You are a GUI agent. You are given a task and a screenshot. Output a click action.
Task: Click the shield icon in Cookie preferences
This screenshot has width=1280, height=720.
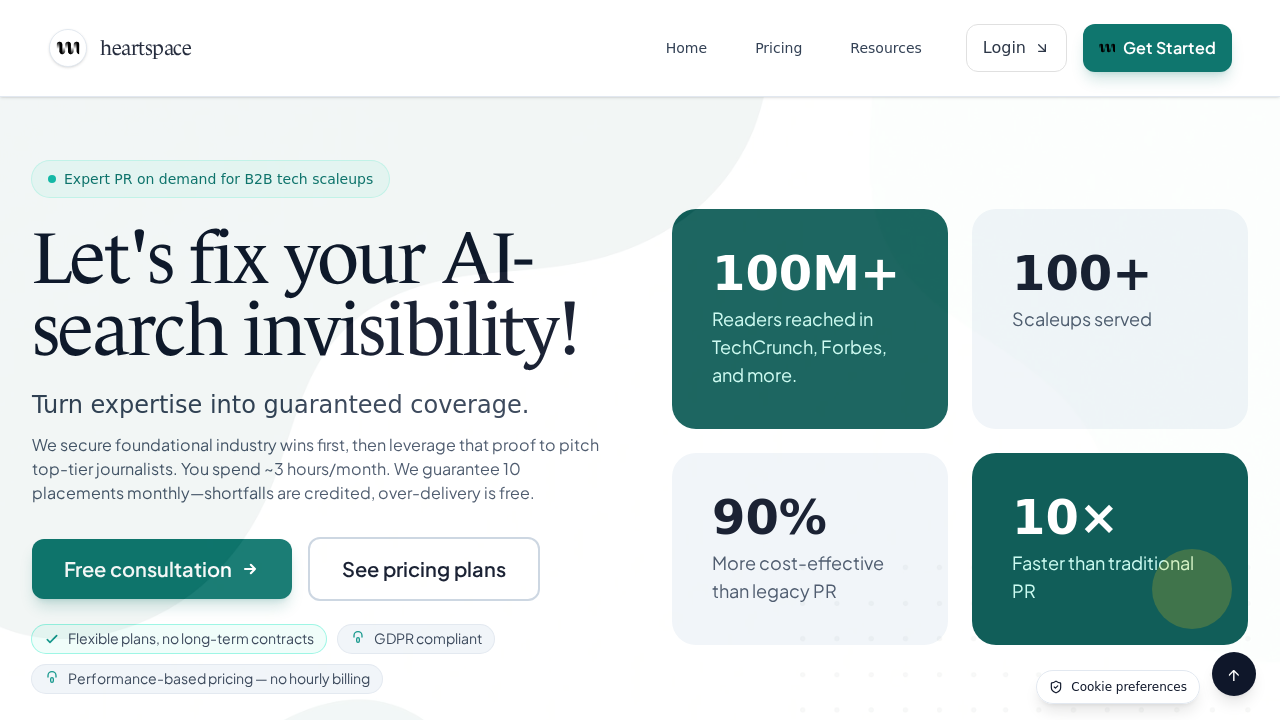(1056, 687)
